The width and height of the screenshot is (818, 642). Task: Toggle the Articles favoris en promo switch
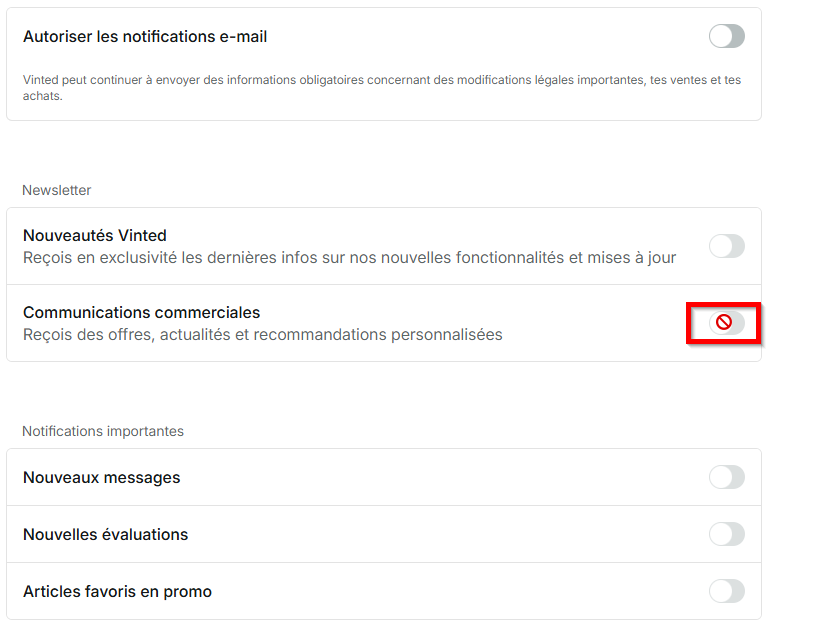[x=727, y=592]
